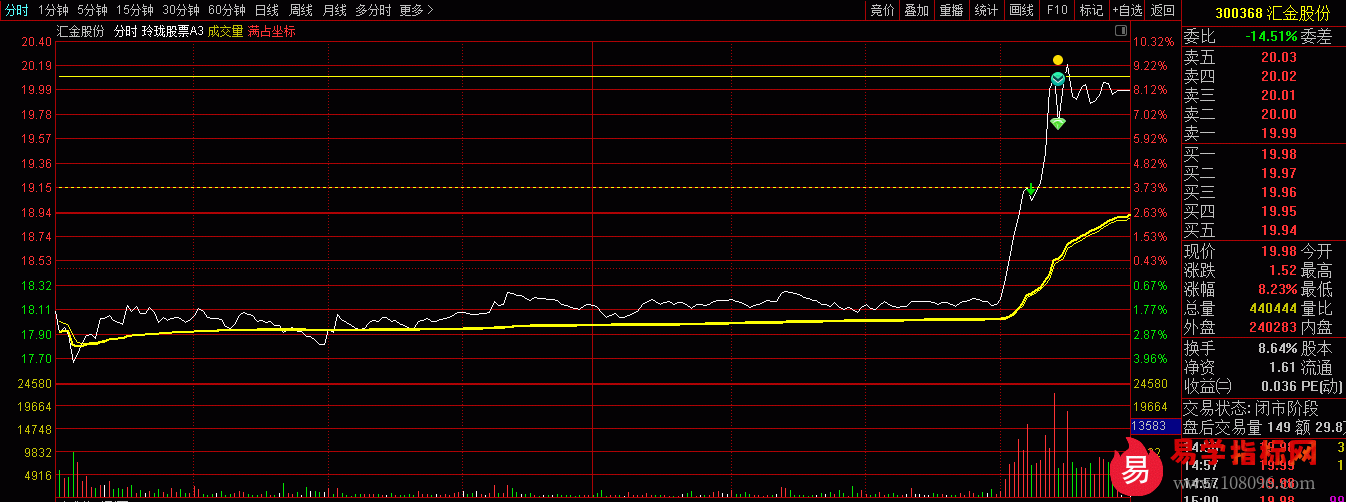Click the green diamond signal marker
This screenshot has width=1346, height=502.
[x=1058, y=123]
